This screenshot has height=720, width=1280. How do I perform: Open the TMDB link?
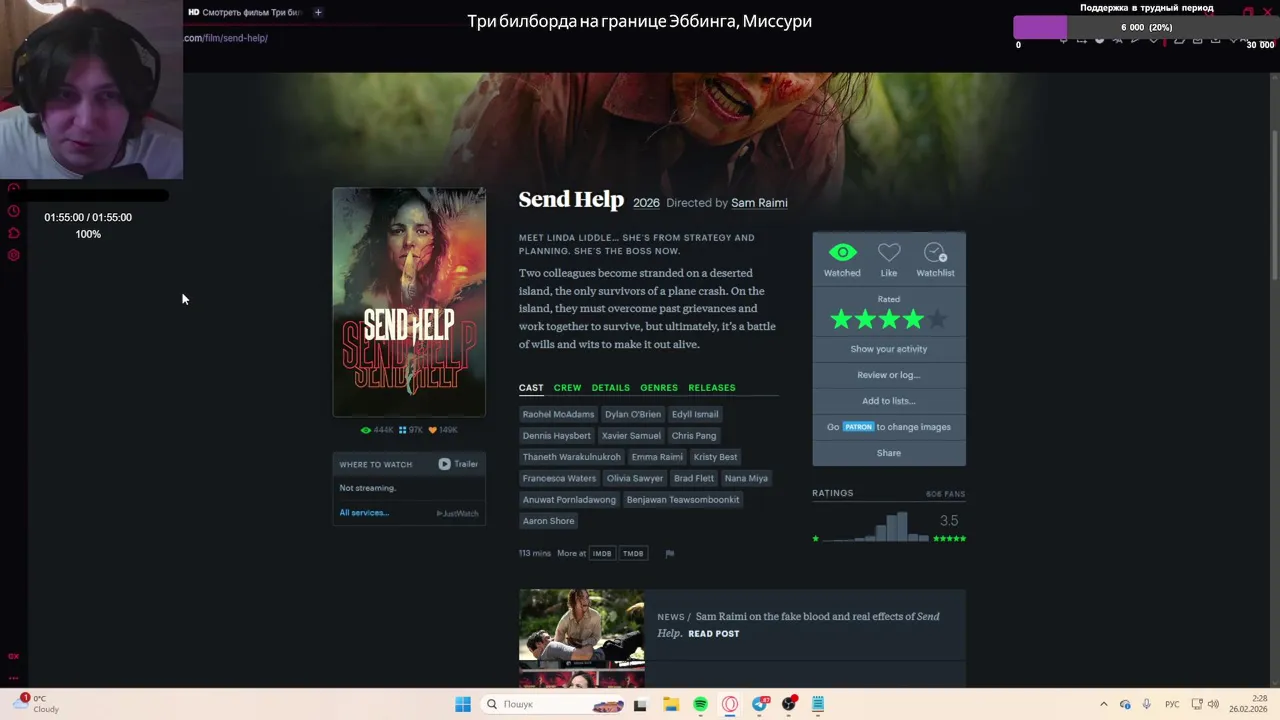coord(633,553)
